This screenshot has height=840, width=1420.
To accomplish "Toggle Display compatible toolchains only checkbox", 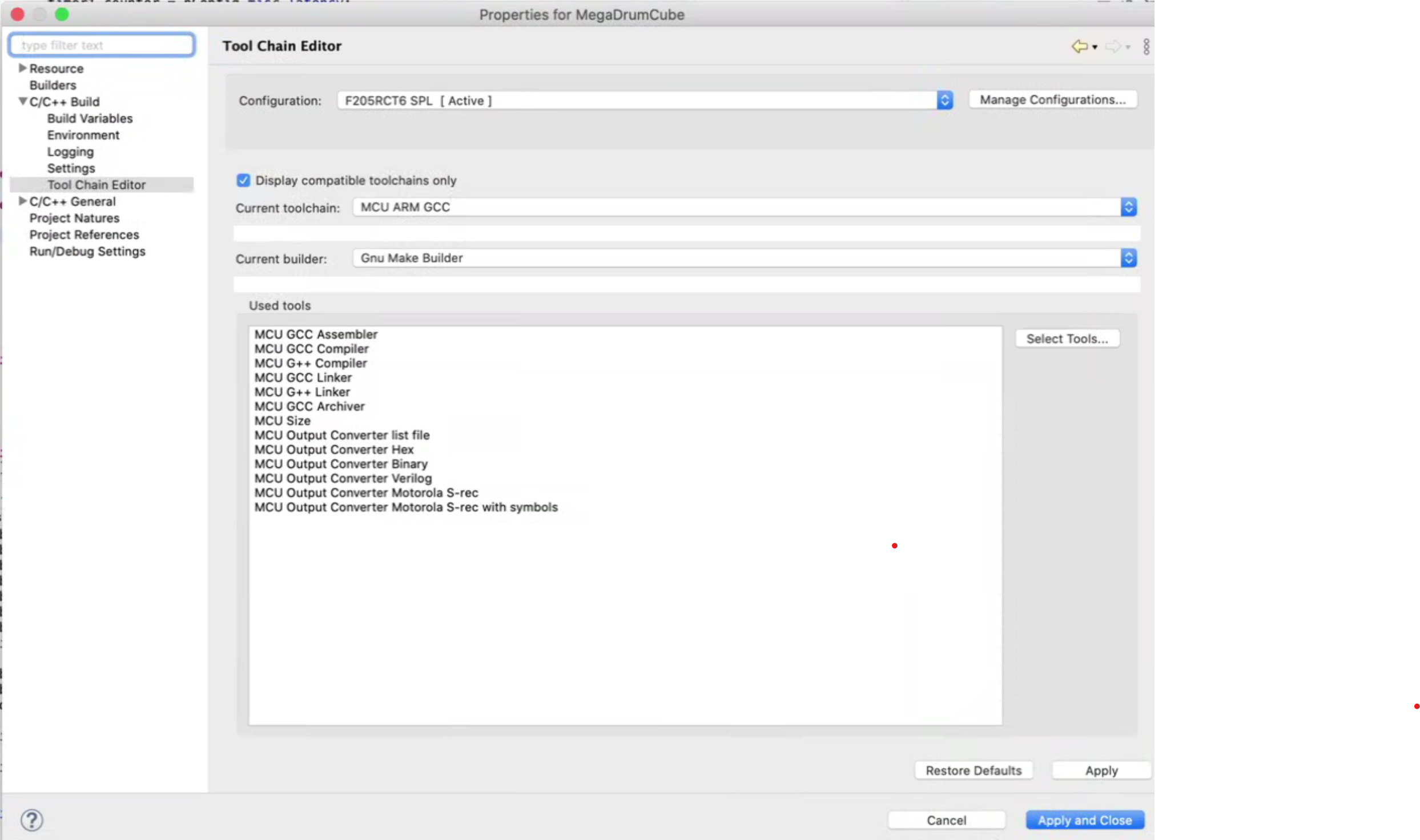I will (x=243, y=180).
